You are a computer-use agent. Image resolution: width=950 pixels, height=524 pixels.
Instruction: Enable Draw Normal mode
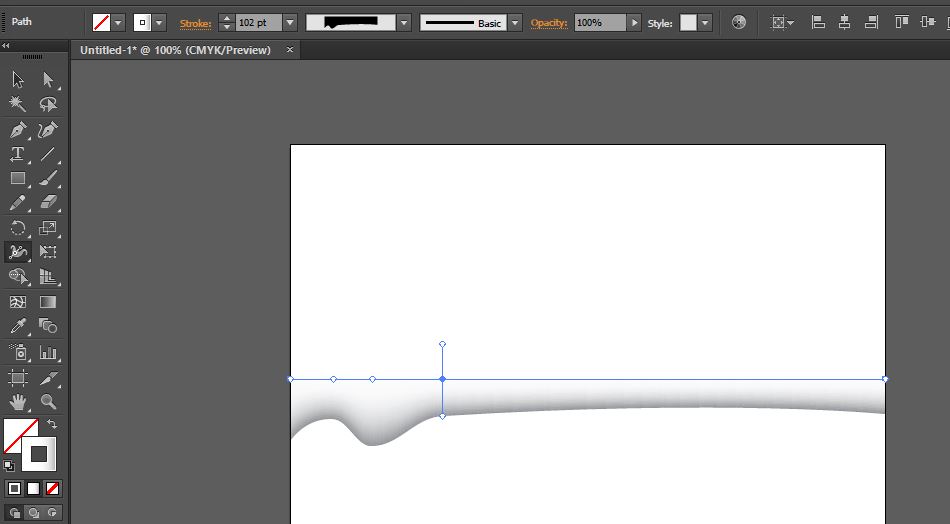[15, 512]
